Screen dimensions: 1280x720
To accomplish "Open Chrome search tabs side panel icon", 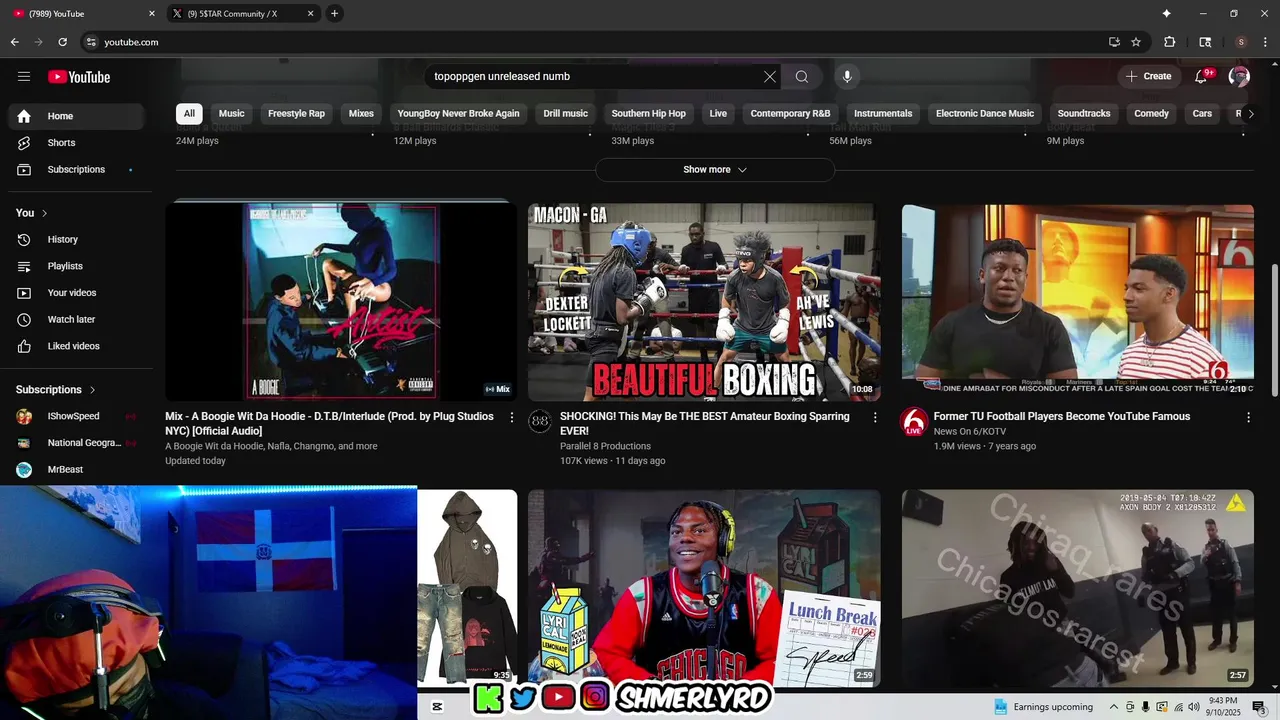I will 1205,42.
